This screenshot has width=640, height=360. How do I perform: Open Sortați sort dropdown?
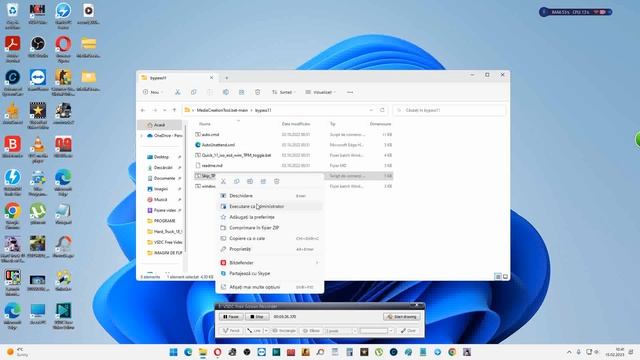point(284,92)
